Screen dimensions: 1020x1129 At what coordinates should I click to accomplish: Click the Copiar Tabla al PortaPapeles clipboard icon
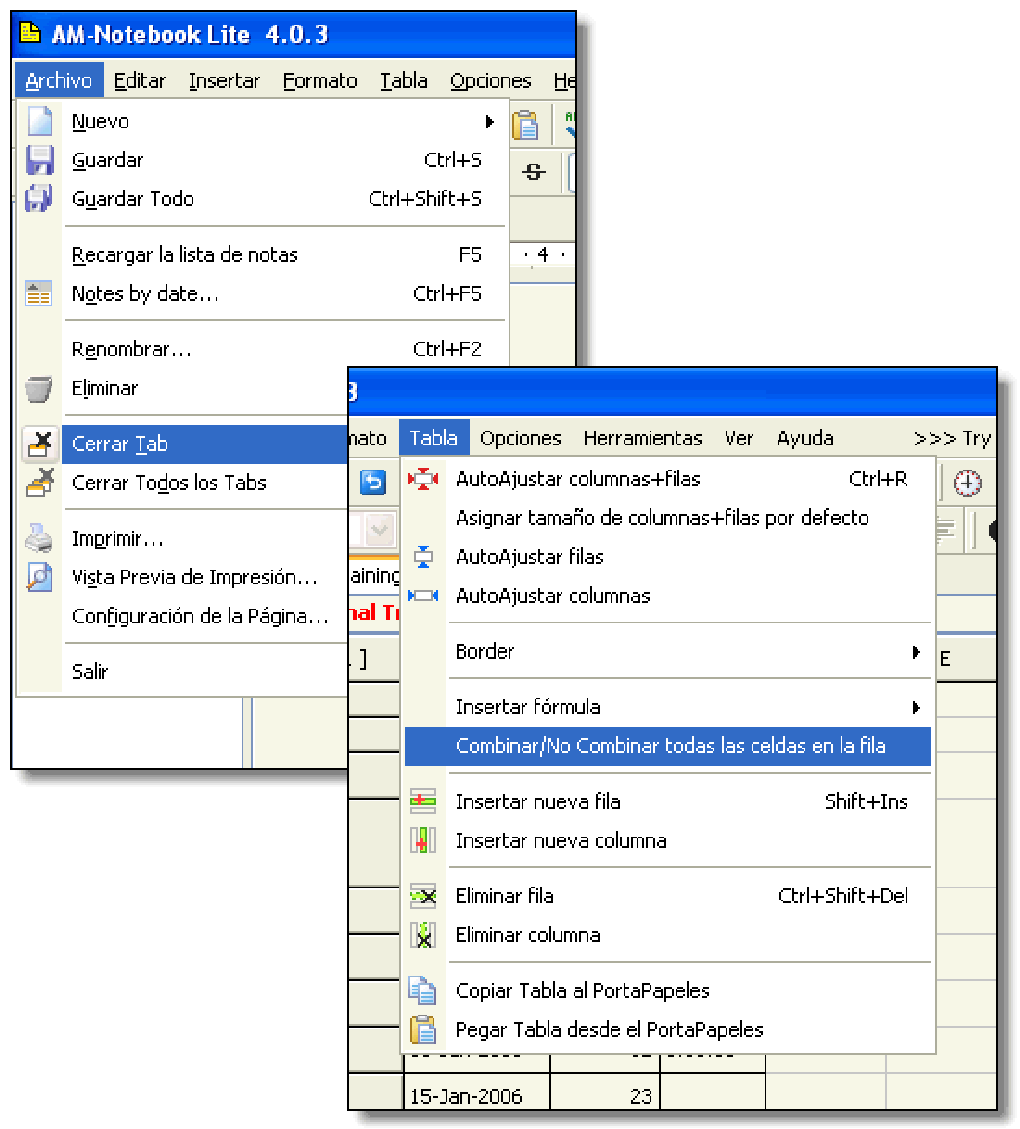(424, 990)
